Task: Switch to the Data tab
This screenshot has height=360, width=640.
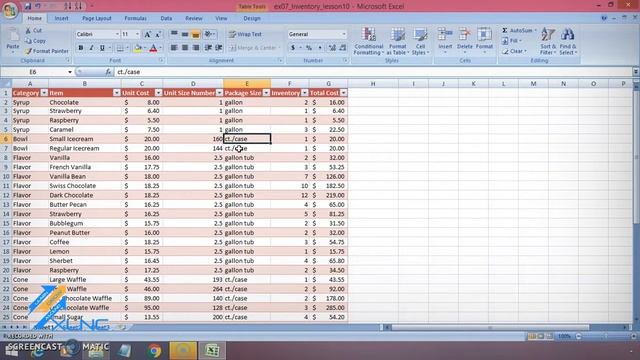Action: (166, 18)
